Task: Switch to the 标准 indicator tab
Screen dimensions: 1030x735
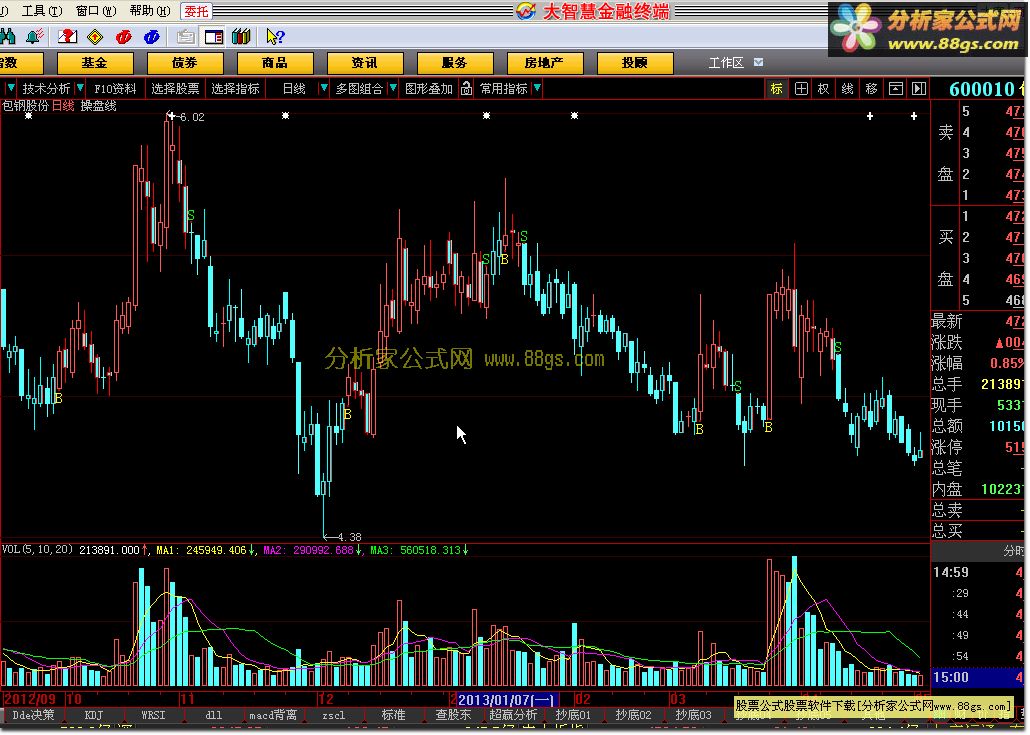Action: tap(393, 715)
